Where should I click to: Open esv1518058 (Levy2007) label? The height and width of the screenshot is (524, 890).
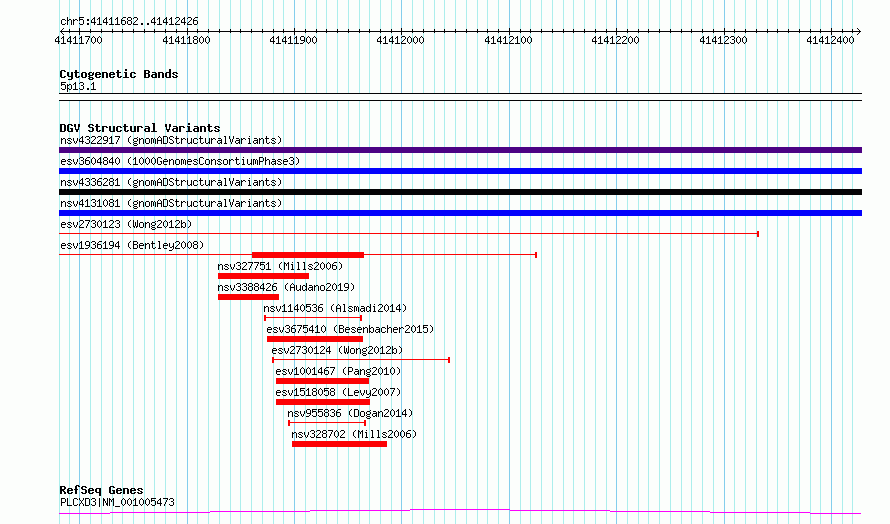338,392
